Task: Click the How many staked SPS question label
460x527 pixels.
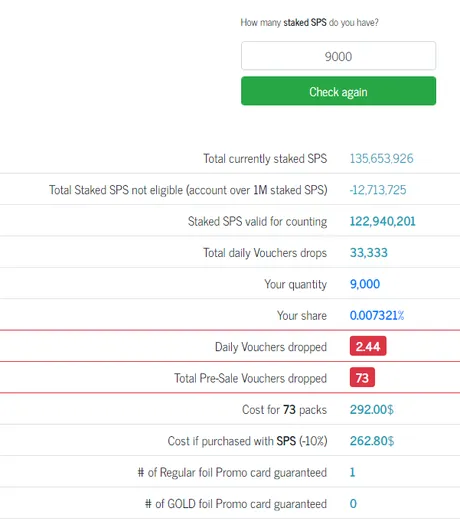Action: pos(309,23)
